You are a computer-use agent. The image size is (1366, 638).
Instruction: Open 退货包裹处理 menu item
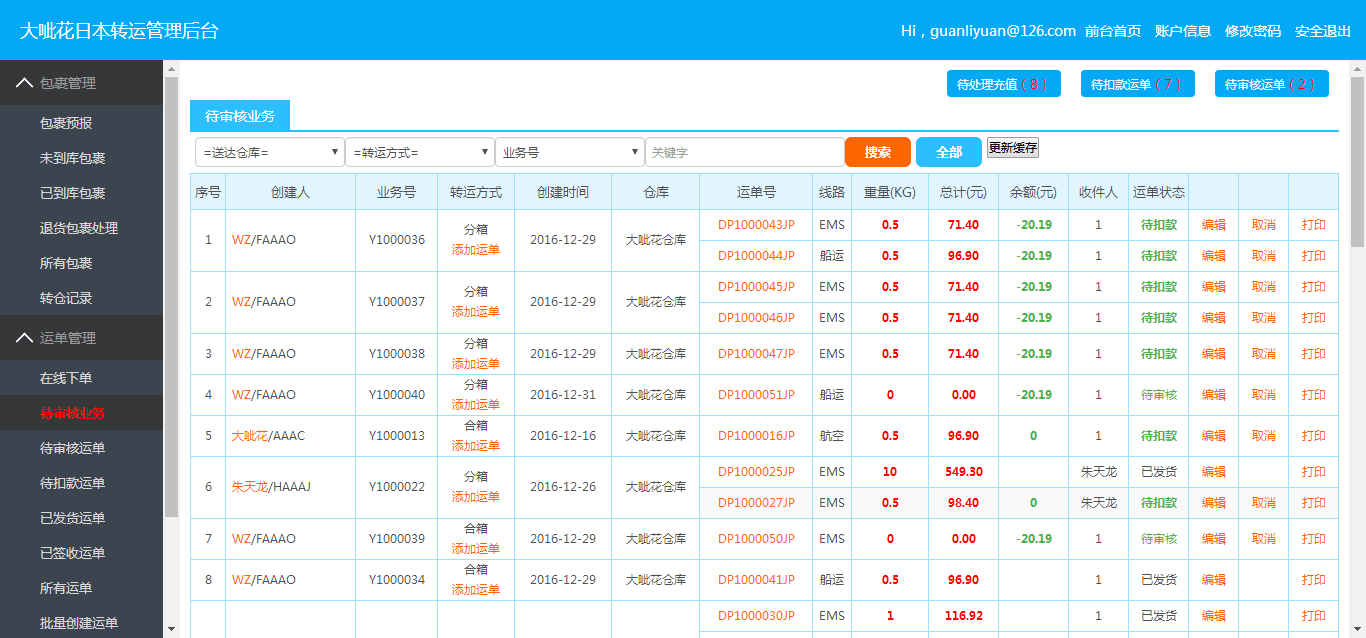coord(81,228)
